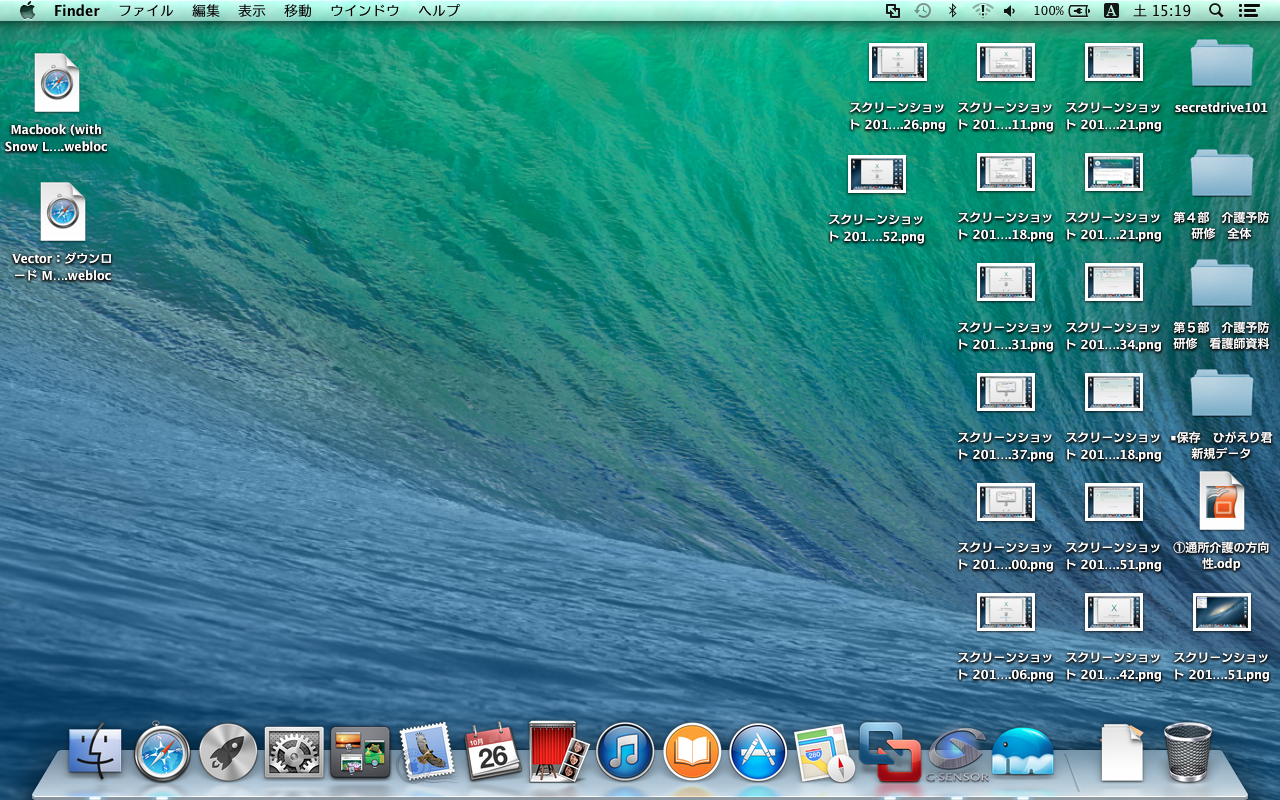
Task: Launch iTunes from the Dock
Action: tap(625, 752)
